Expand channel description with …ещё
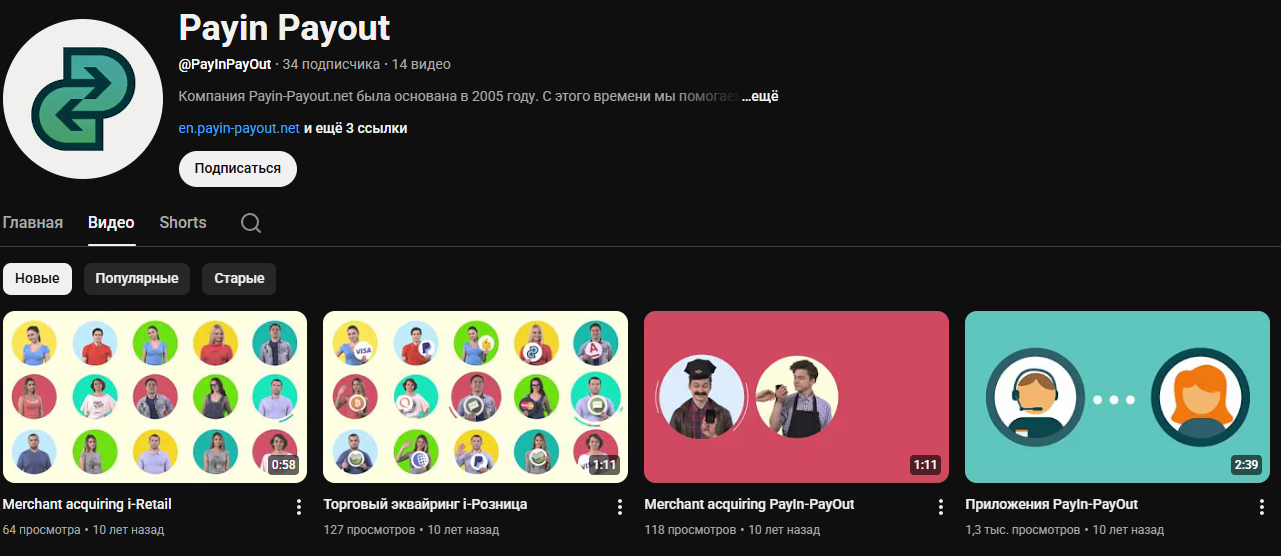Screen dimensions: 1281x556 click(x=760, y=97)
